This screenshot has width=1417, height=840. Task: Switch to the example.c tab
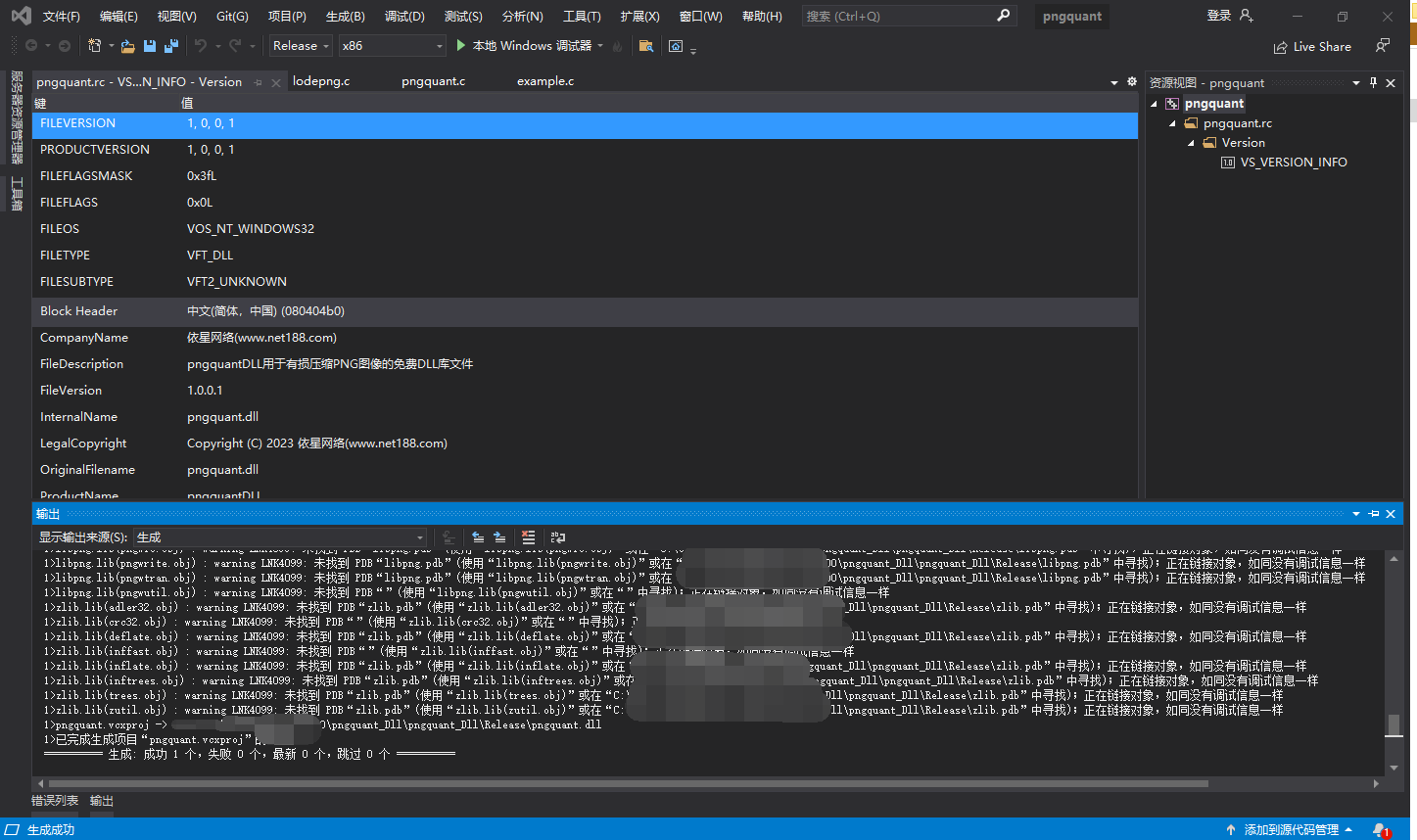coord(545,81)
